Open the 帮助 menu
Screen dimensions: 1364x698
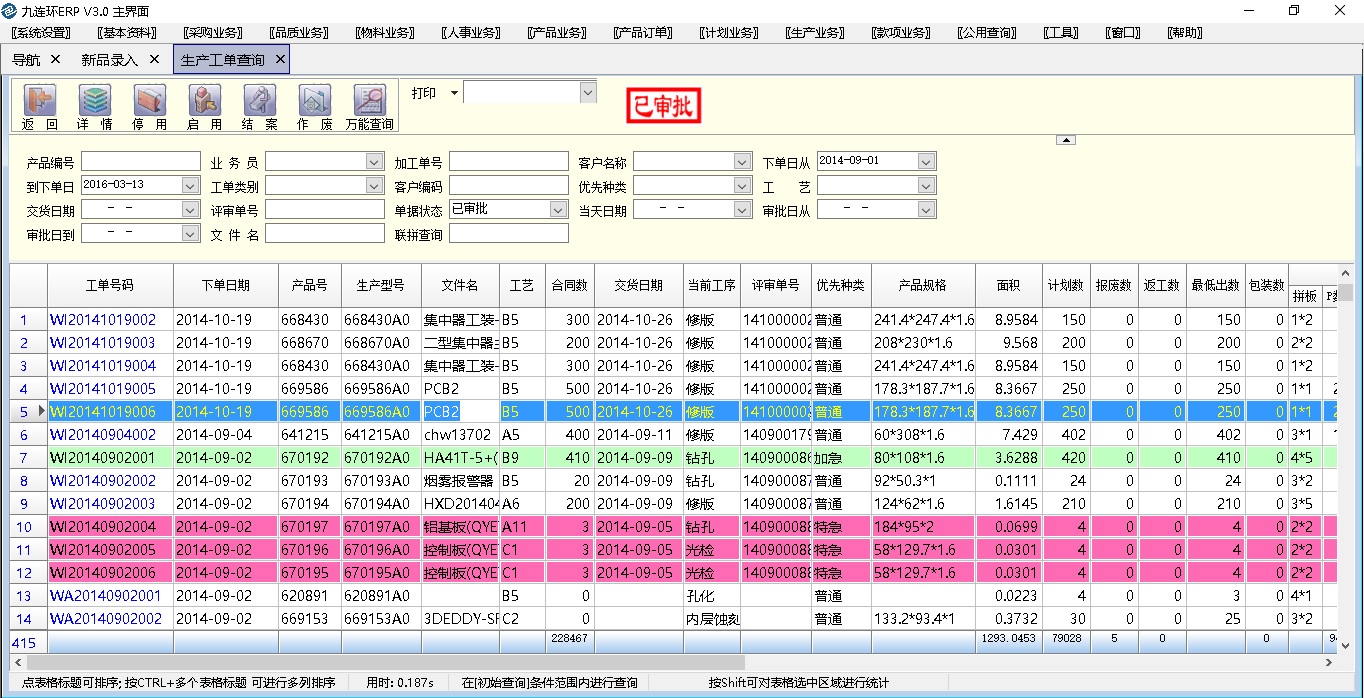pyautogui.click(x=1185, y=33)
